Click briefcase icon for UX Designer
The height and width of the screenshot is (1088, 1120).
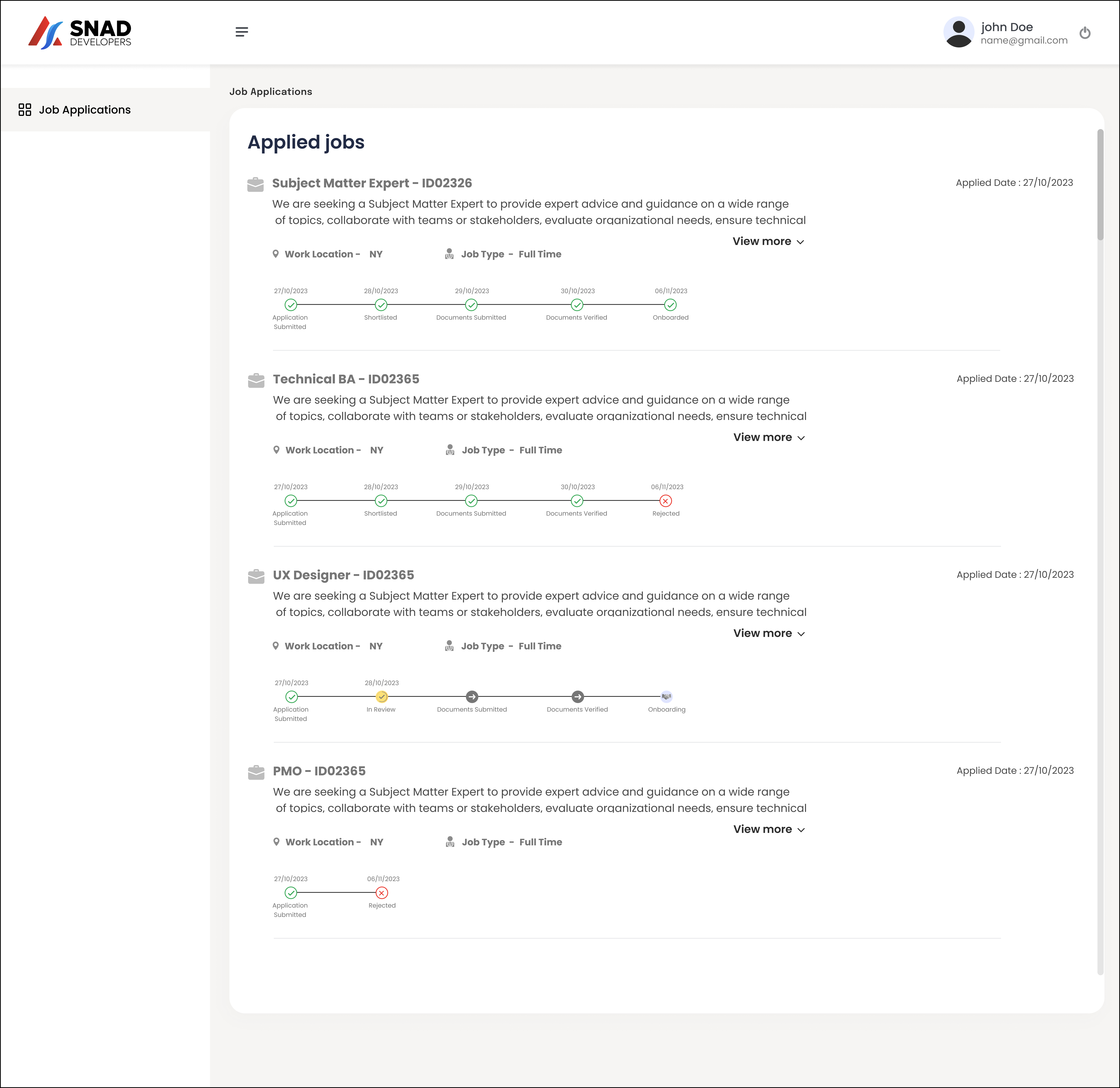coord(256,577)
